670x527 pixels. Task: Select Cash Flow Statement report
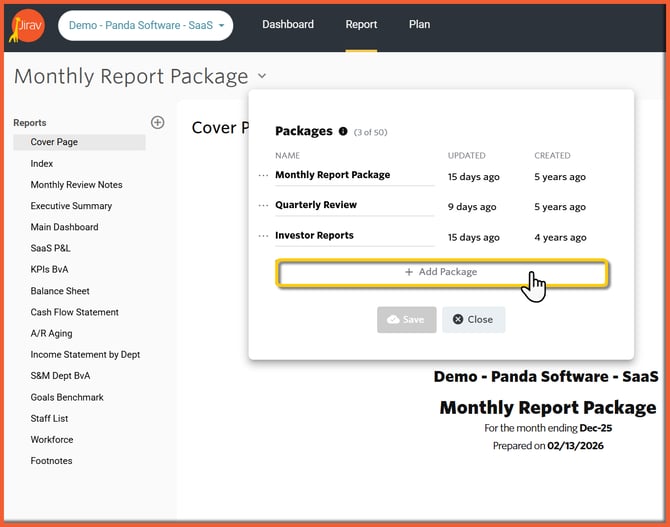[74, 312]
